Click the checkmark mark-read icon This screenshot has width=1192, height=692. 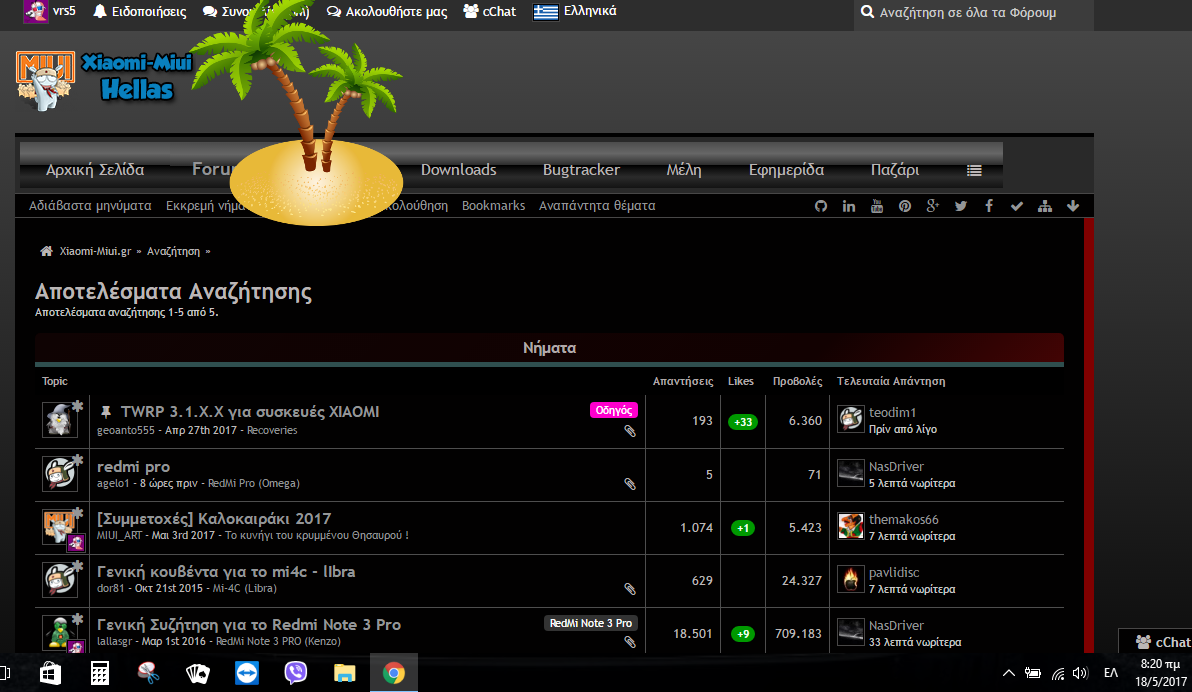click(1017, 206)
